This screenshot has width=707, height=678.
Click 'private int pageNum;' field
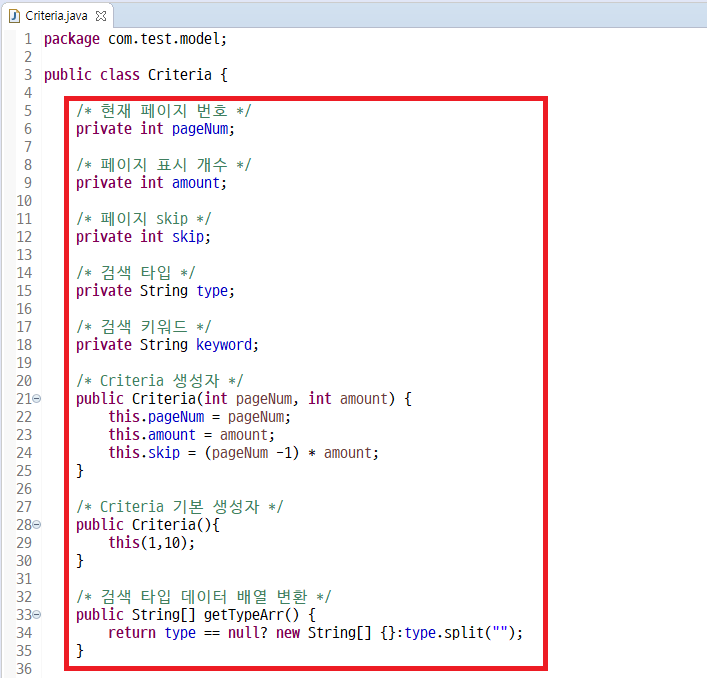pyautogui.click(x=155, y=129)
